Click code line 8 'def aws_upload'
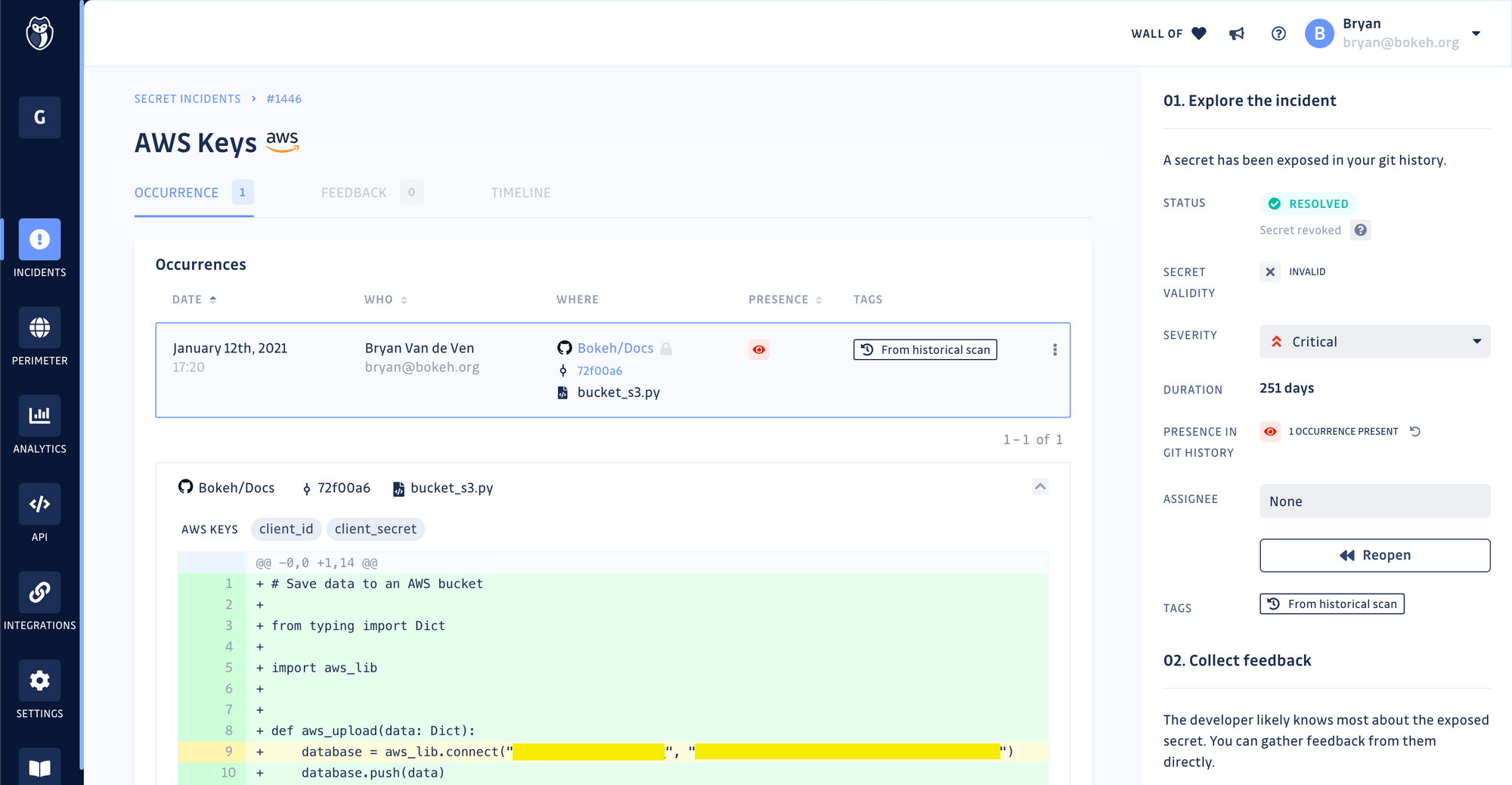This screenshot has height=785, width=1512. (612, 731)
